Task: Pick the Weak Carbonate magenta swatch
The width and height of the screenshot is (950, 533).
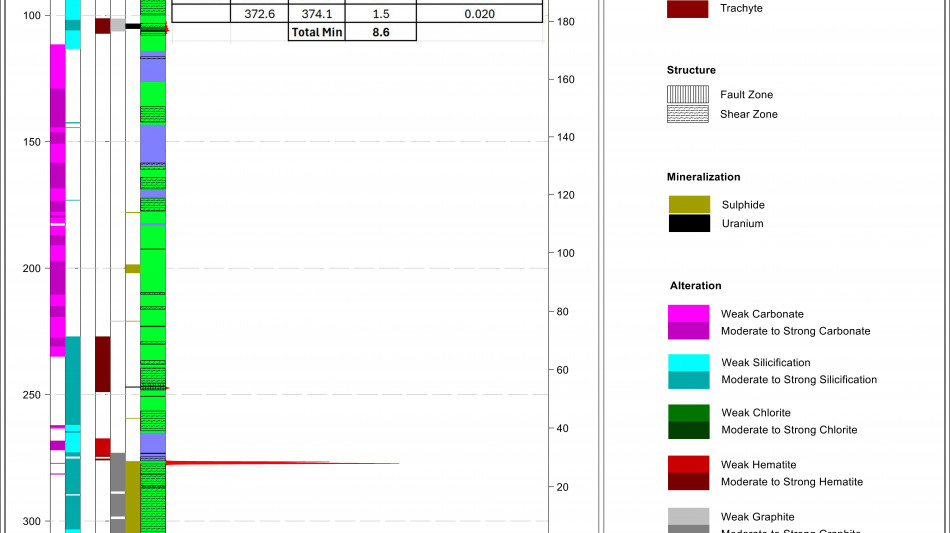Action: [688, 314]
